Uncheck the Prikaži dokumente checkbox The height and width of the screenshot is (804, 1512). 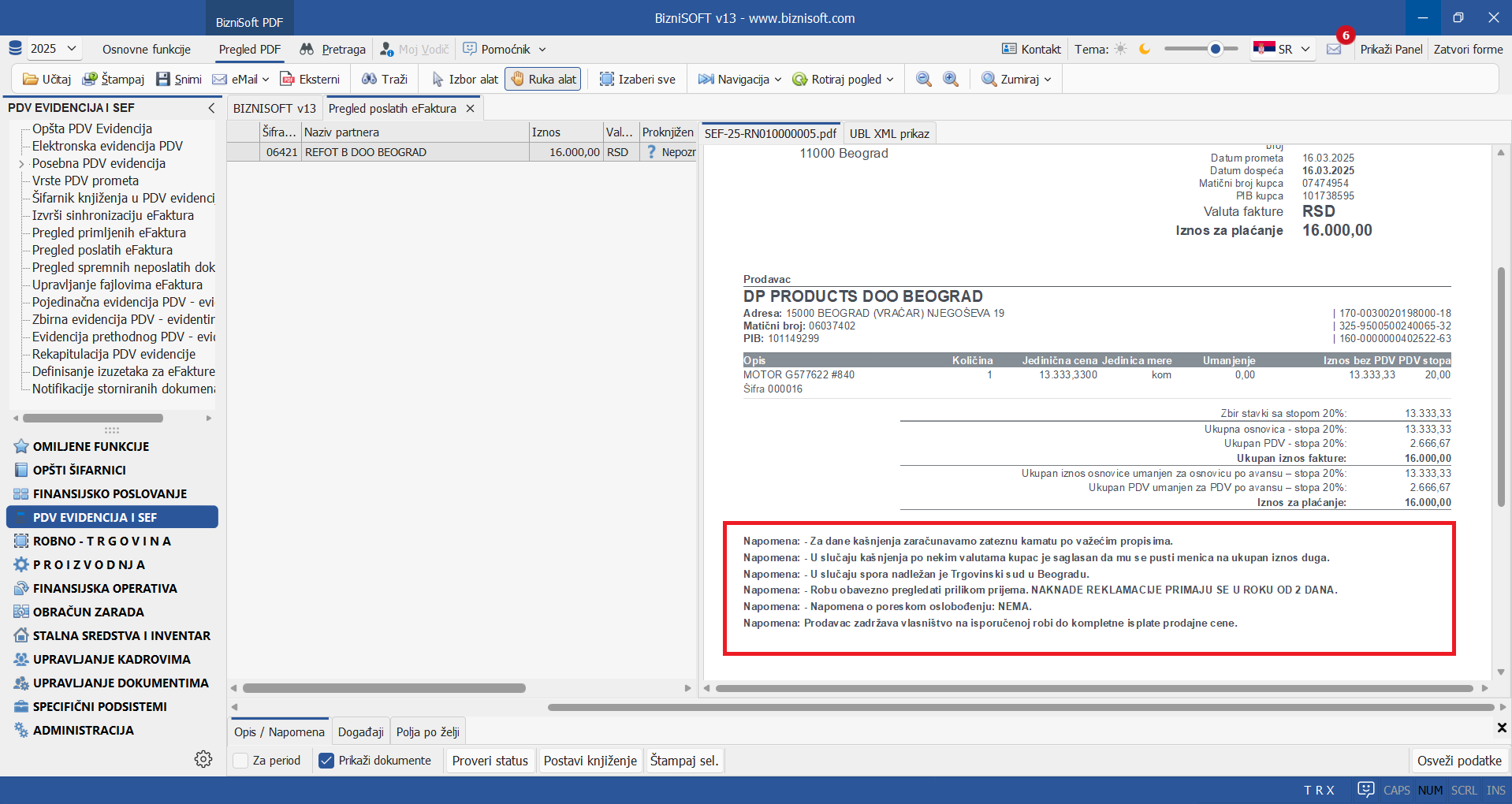pos(326,761)
